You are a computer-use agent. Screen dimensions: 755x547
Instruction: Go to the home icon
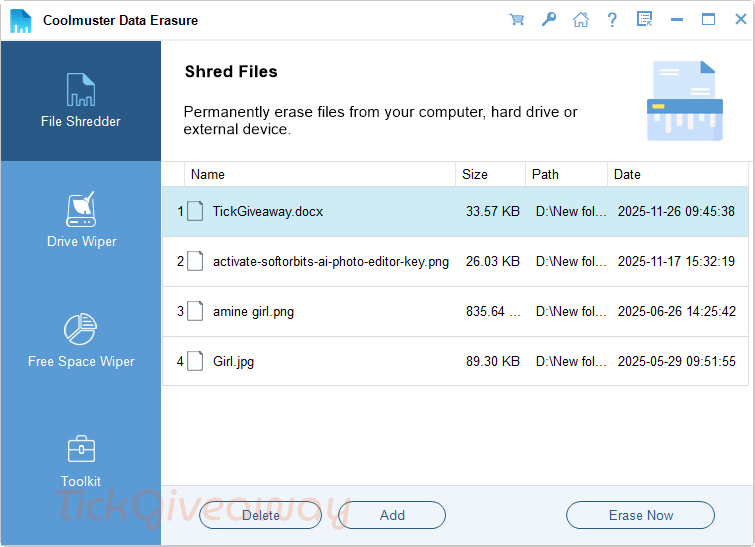point(581,20)
